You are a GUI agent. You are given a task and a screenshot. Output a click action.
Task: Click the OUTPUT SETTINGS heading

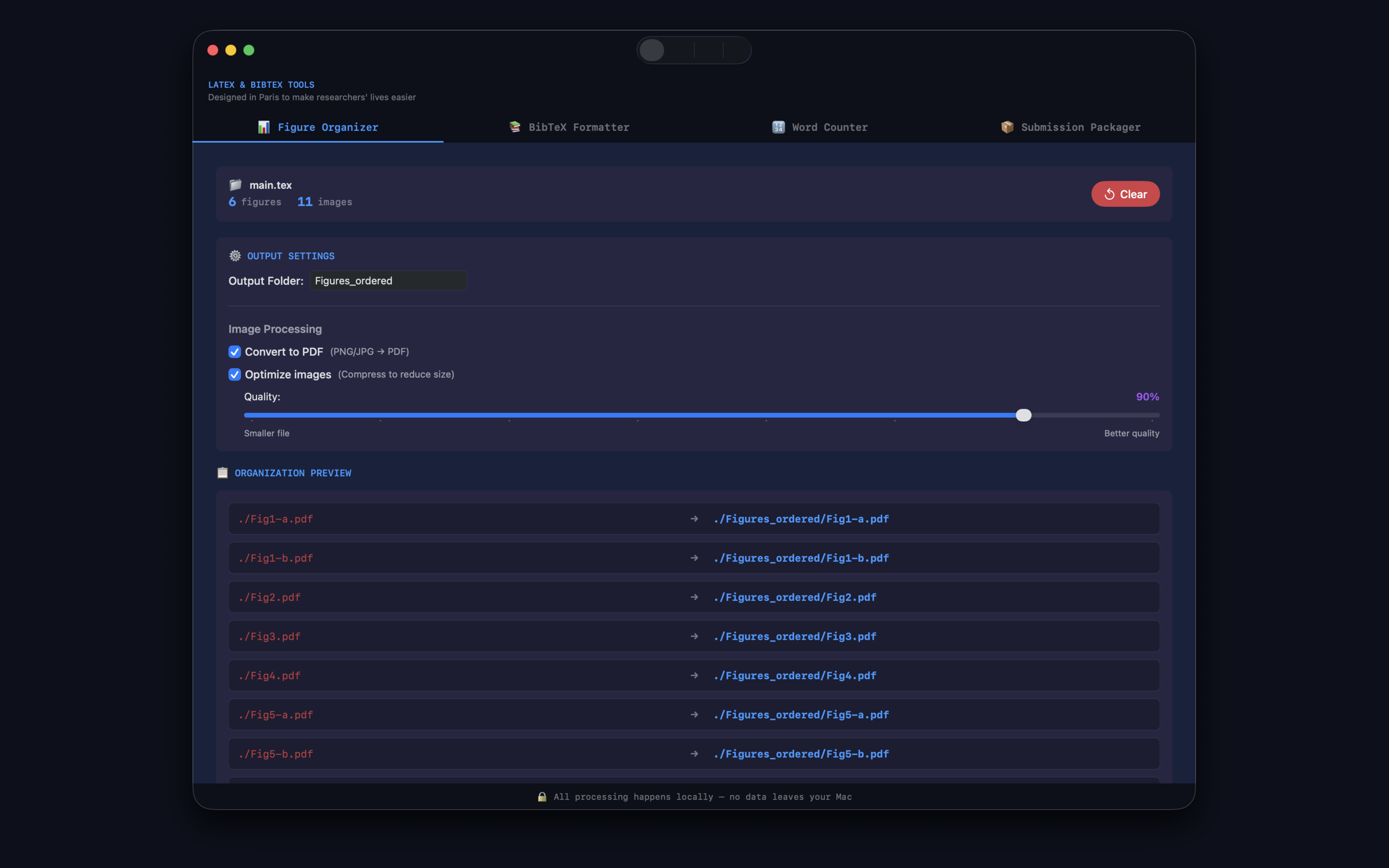(290, 256)
